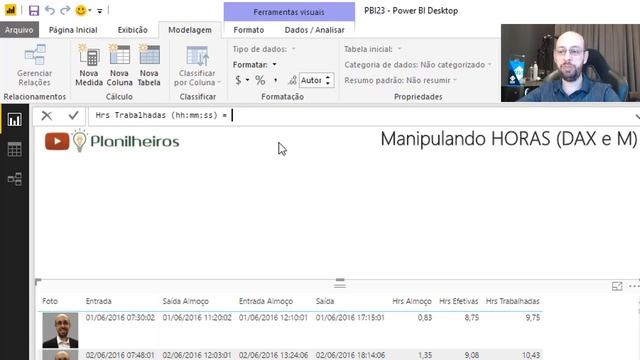
Task: Switch to Report view in sidebar
Action: click(14, 120)
